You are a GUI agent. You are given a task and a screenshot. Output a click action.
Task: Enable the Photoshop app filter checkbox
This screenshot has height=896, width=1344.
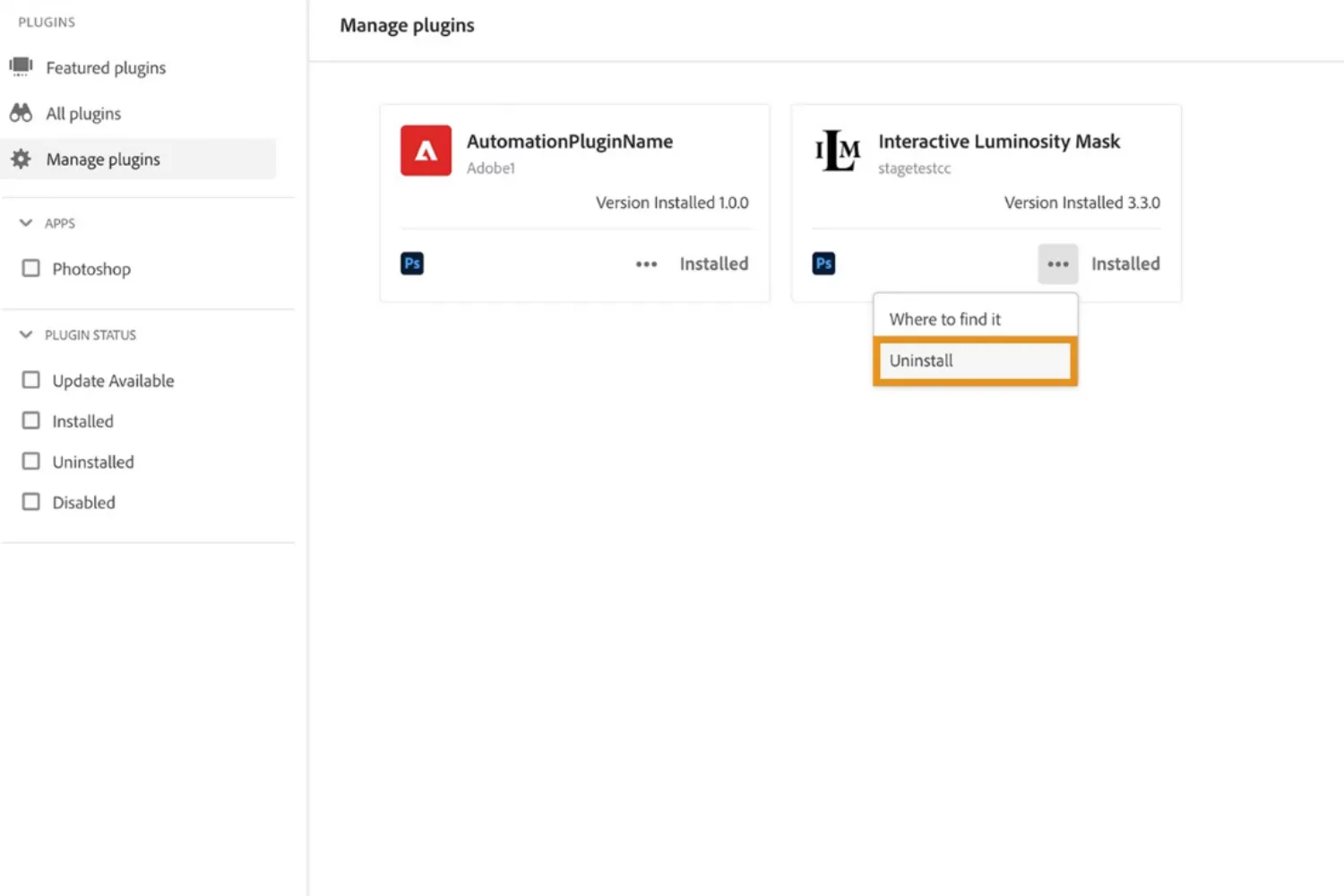(31, 269)
